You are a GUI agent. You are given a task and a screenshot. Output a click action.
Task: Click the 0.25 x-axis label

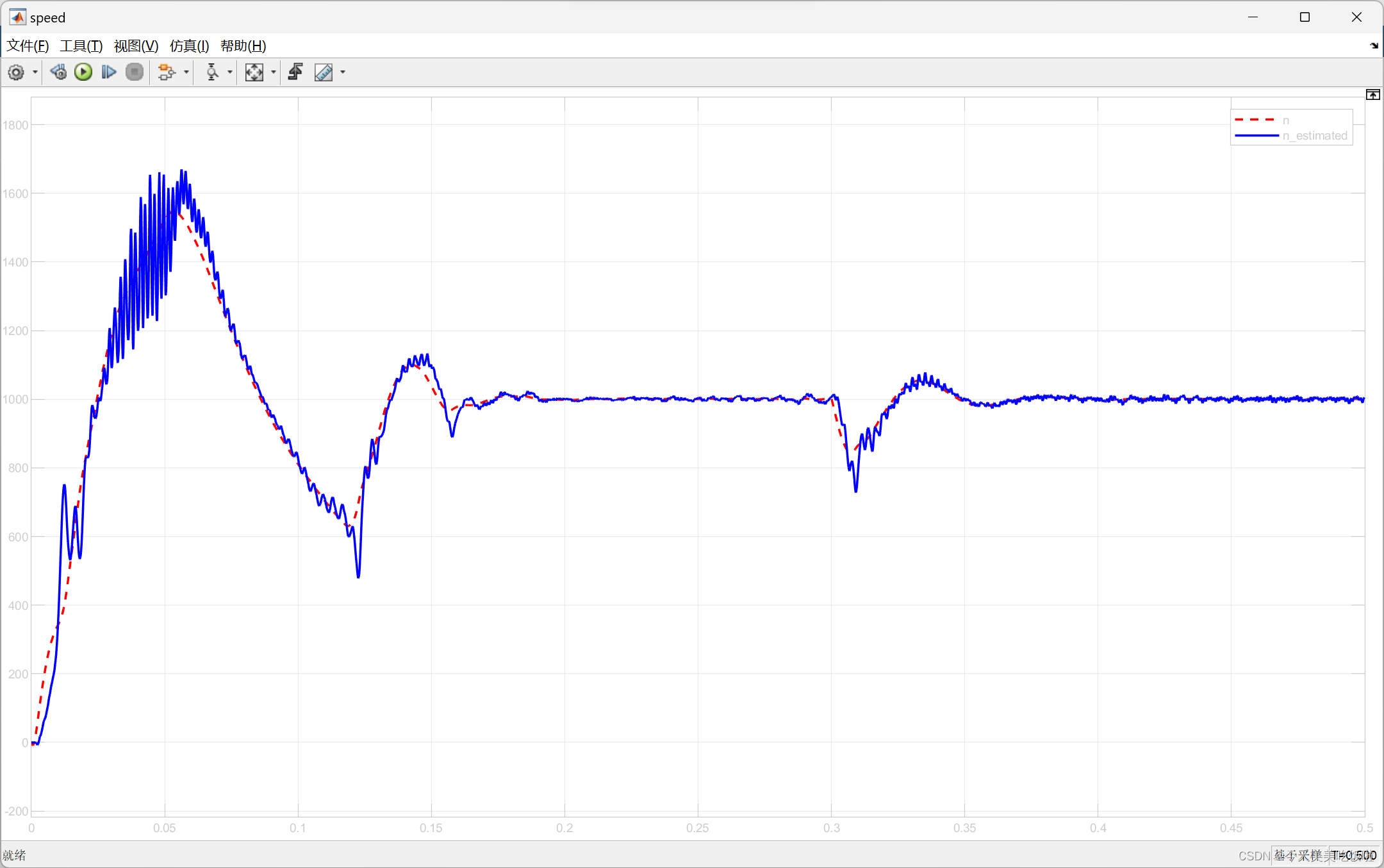698,828
